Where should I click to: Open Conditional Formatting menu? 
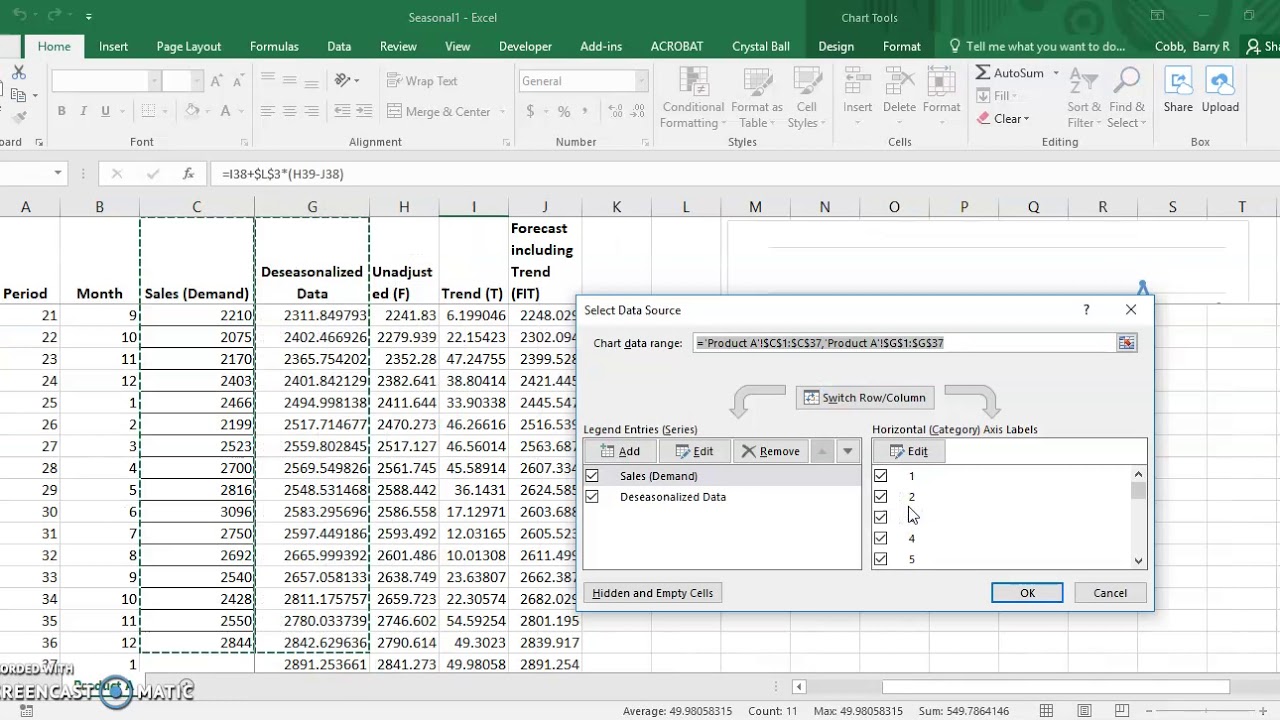pyautogui.click(x=693, y=98)
